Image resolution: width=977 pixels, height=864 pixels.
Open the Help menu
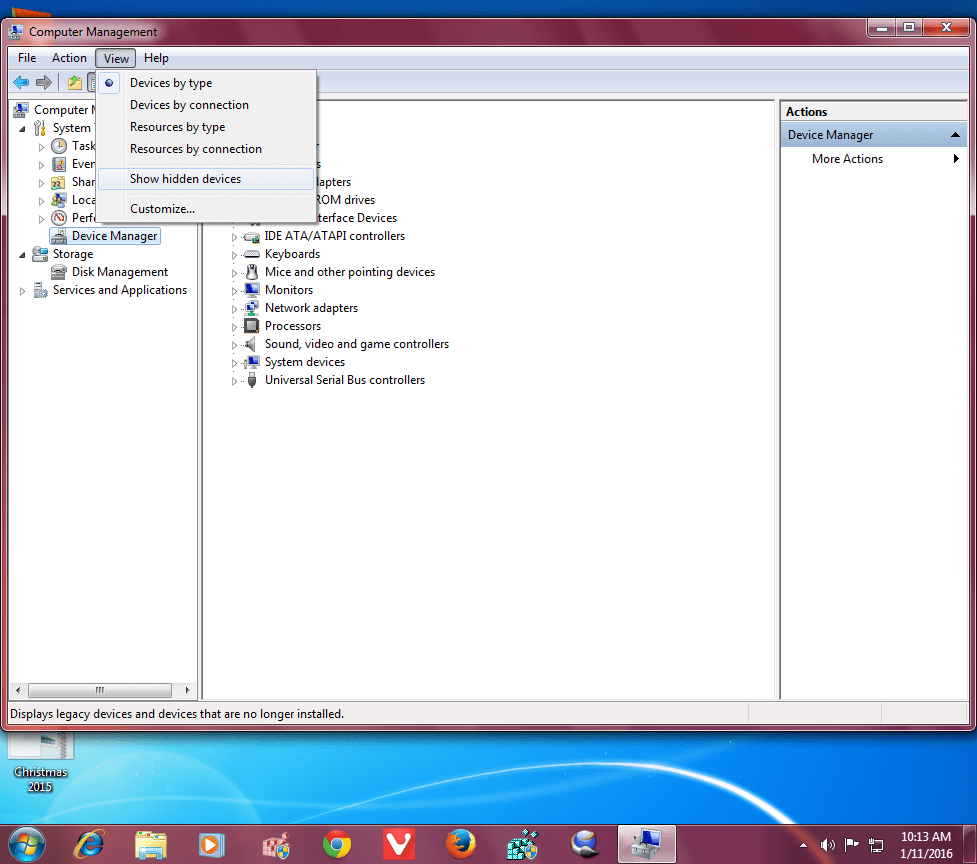pos(156,57)
